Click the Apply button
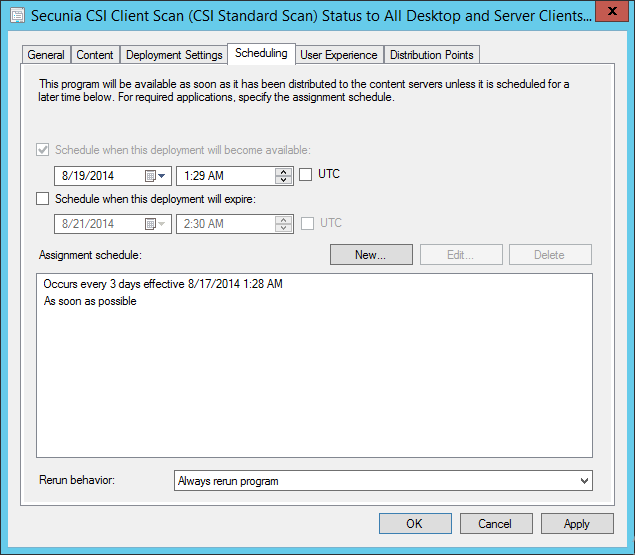Viewport: 635px width, 555px height. tap(577, 524)
